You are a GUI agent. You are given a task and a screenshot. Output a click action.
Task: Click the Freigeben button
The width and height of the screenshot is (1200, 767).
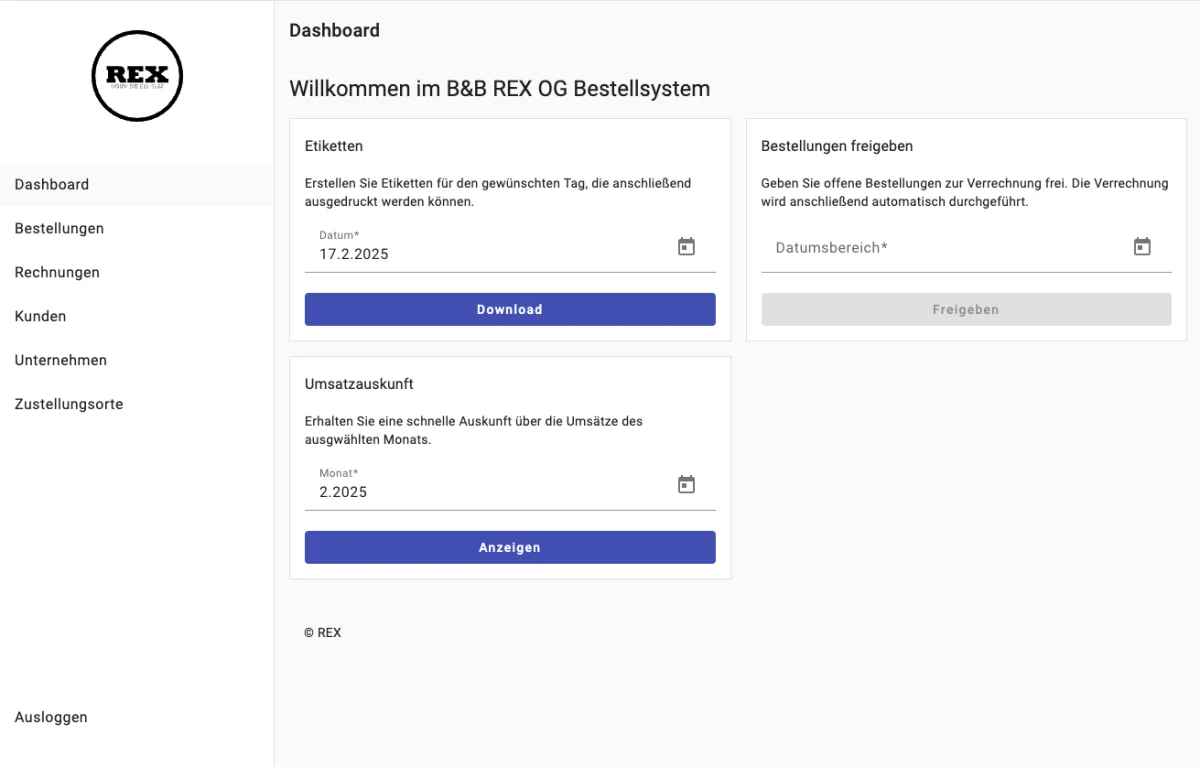pos(966,309)
